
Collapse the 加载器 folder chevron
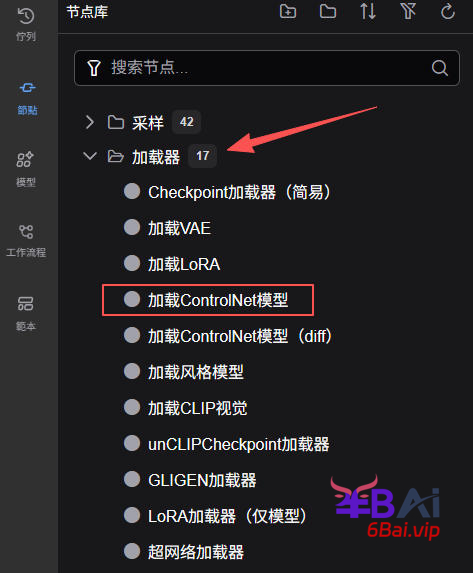pyautogui.click(x=90, y=156)
